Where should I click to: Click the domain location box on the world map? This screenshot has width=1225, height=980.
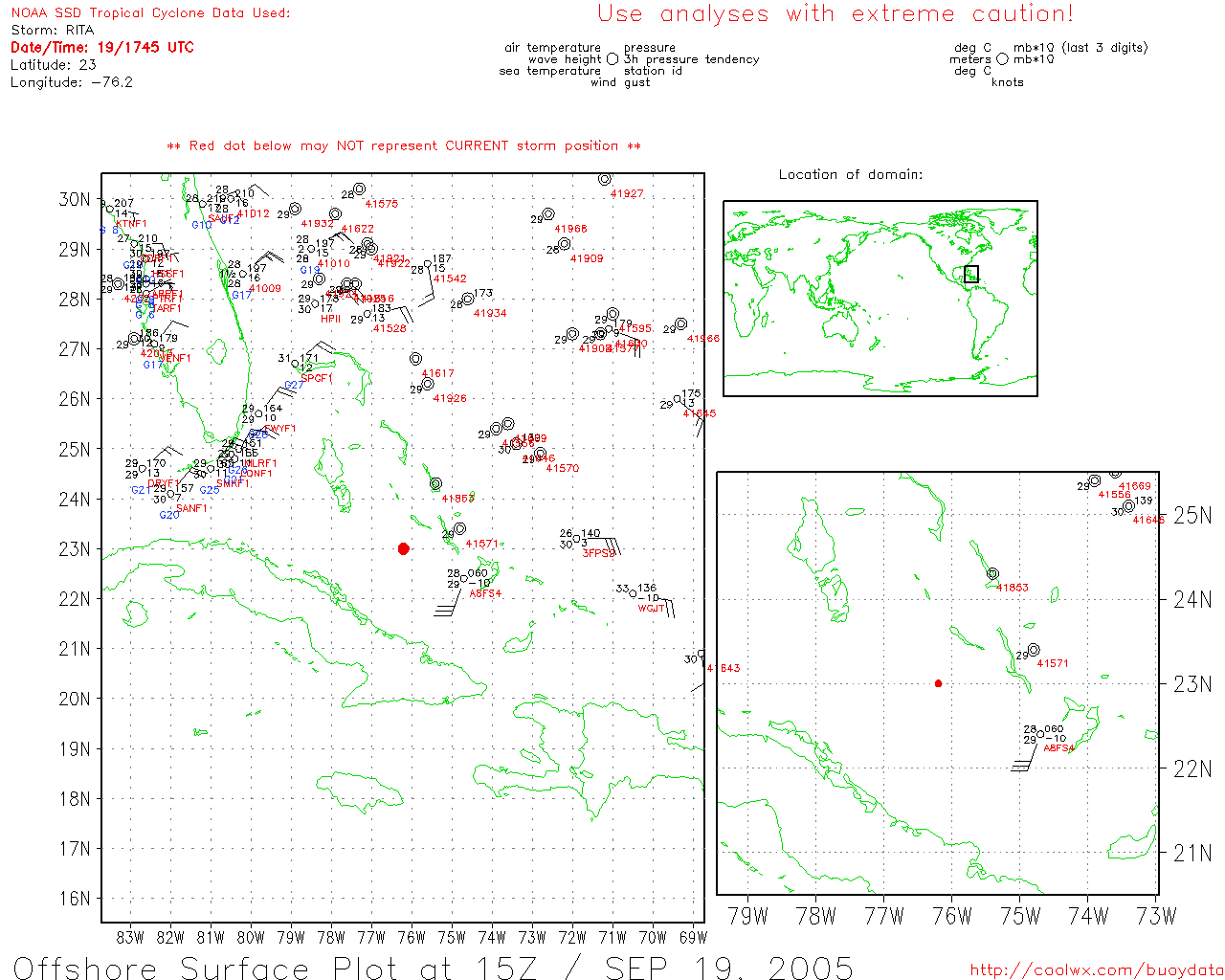click(971, 274)
